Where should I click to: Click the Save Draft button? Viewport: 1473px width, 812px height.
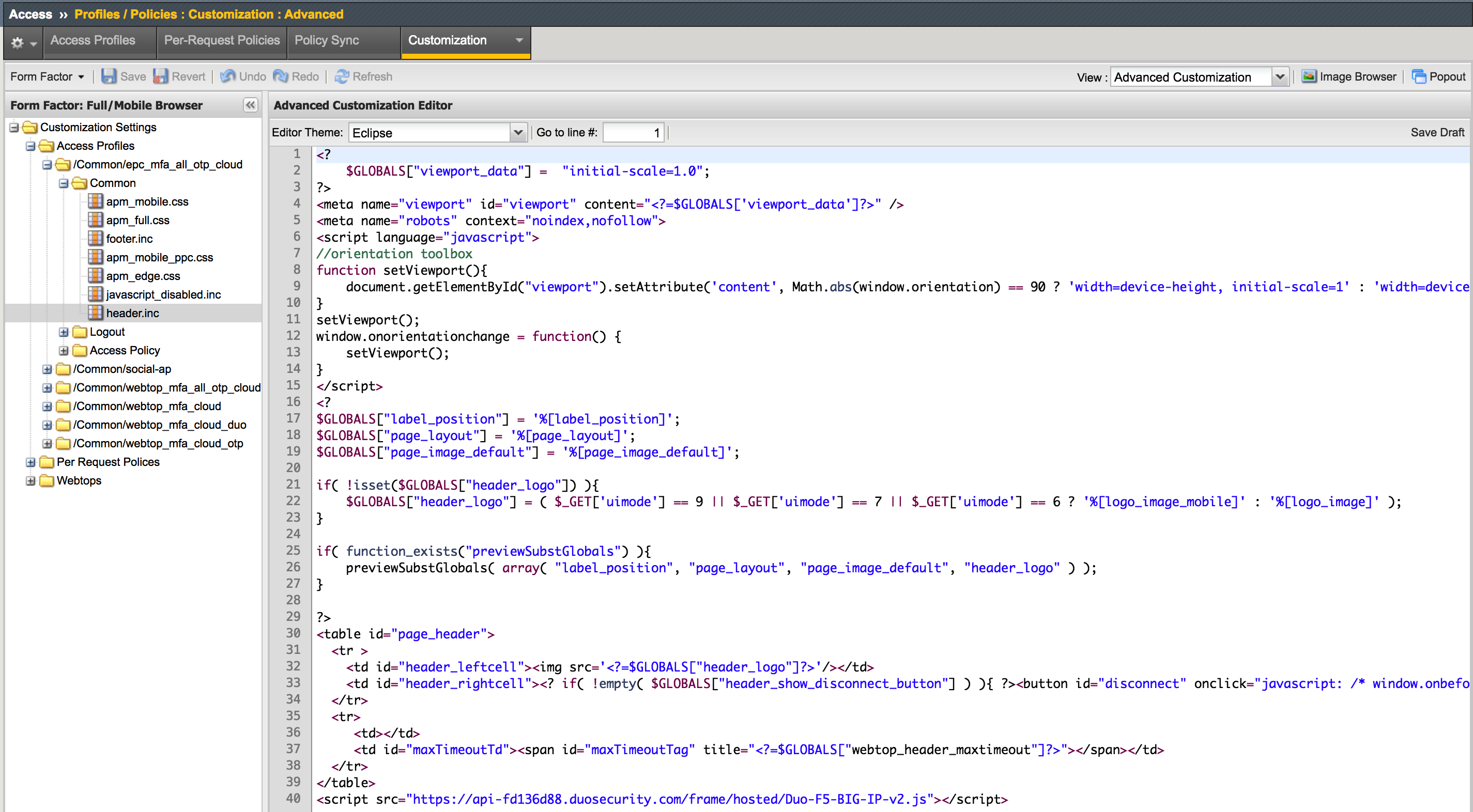pos(1437,132)
